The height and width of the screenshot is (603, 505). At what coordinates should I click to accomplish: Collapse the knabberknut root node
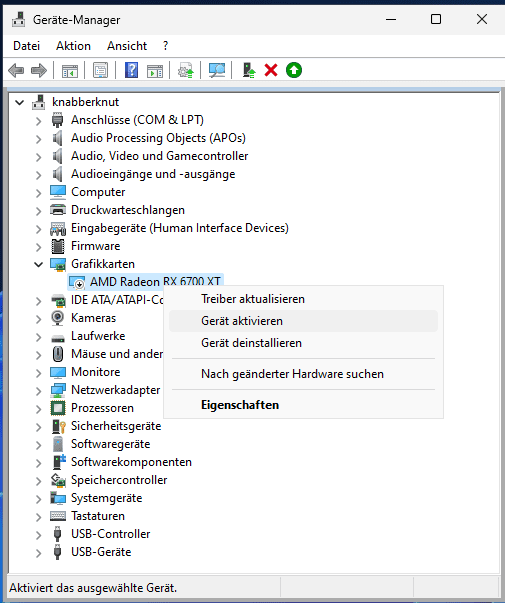click(x=19, y=102)
